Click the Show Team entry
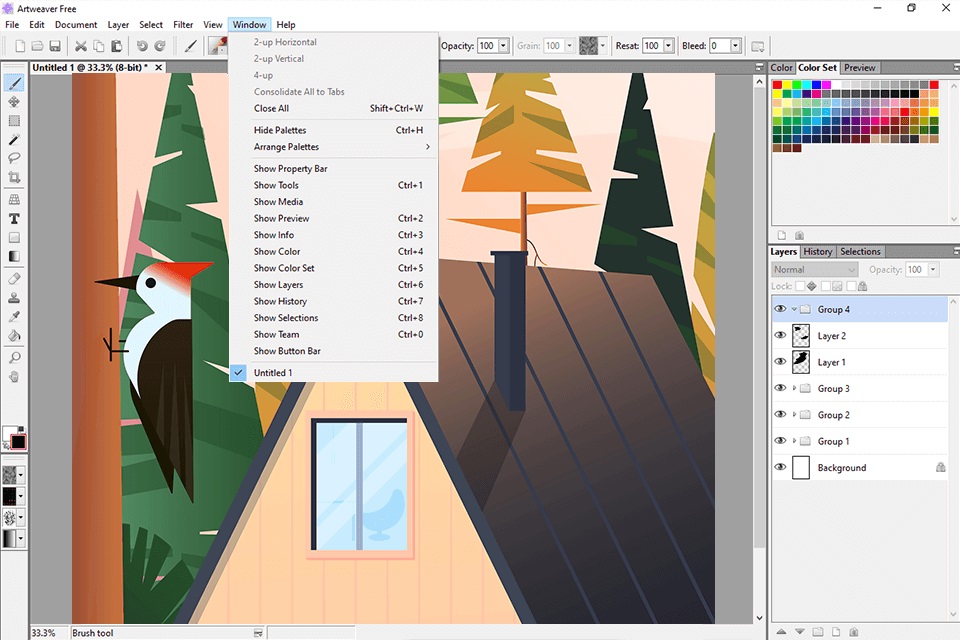 (333, 334)
